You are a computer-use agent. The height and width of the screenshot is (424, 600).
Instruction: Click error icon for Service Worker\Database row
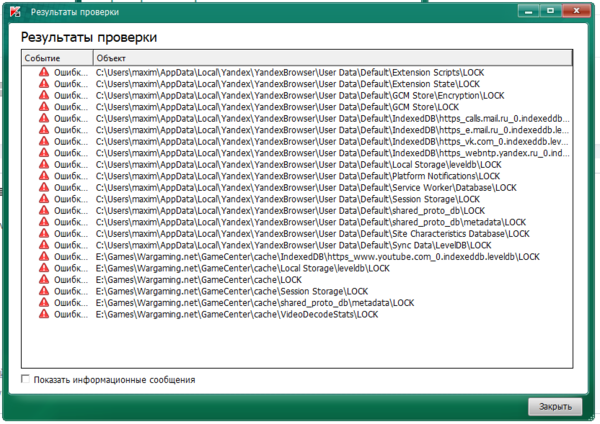pyautogui.click(x=44, y=187)
